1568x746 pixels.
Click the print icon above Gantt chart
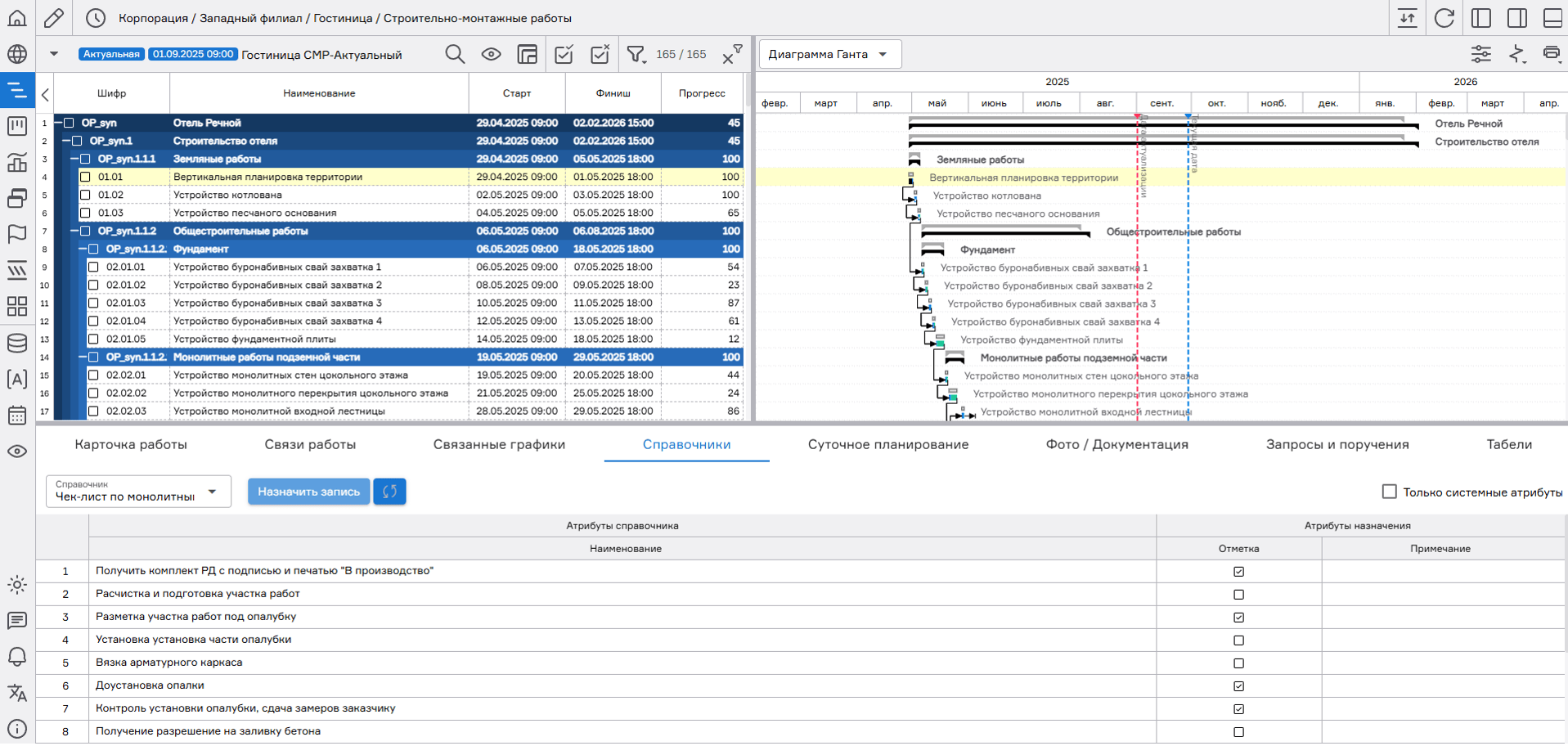pos(1551,55)
